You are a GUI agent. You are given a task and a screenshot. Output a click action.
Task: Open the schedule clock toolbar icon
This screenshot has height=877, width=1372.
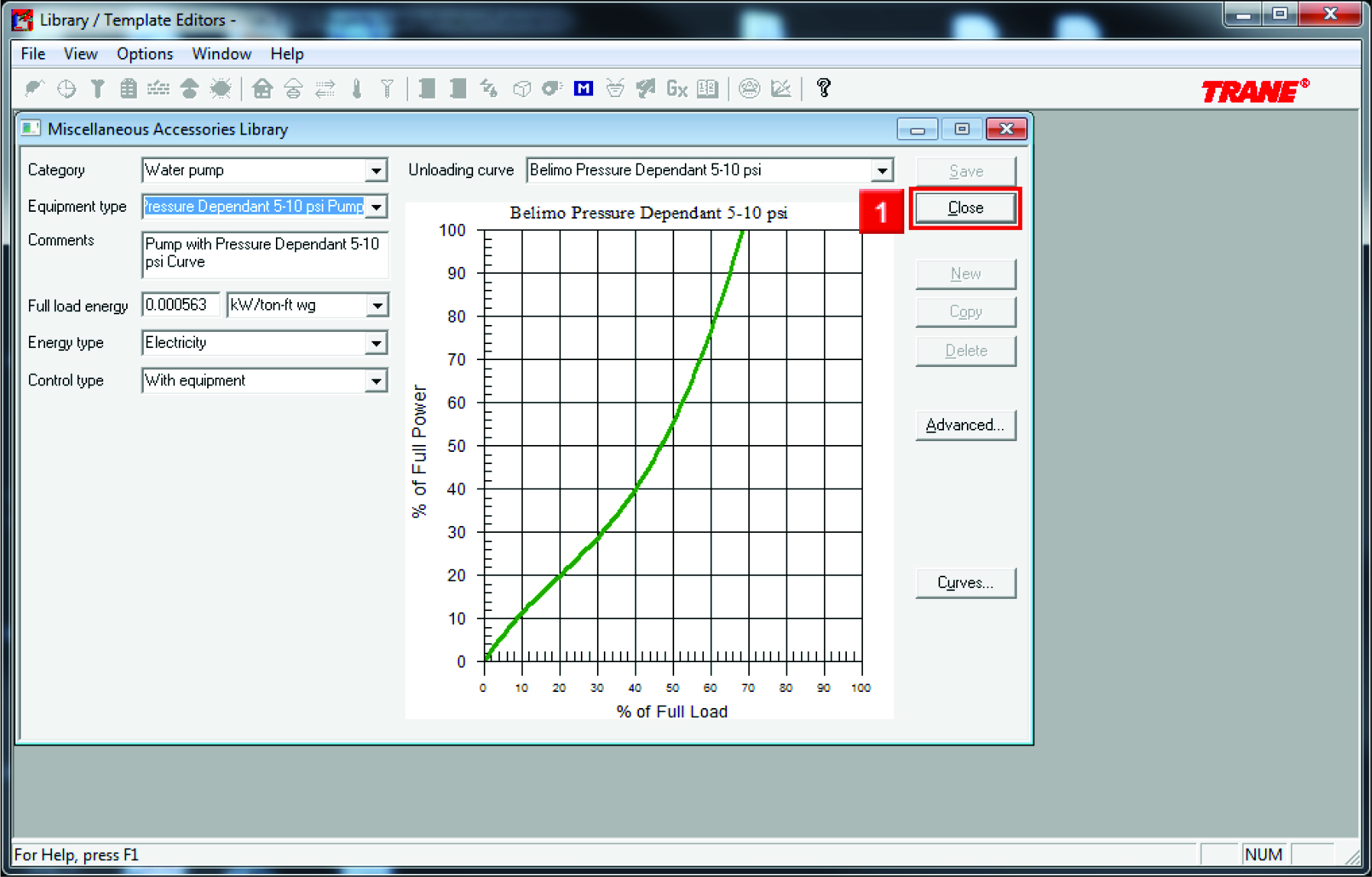pos(67,89)
